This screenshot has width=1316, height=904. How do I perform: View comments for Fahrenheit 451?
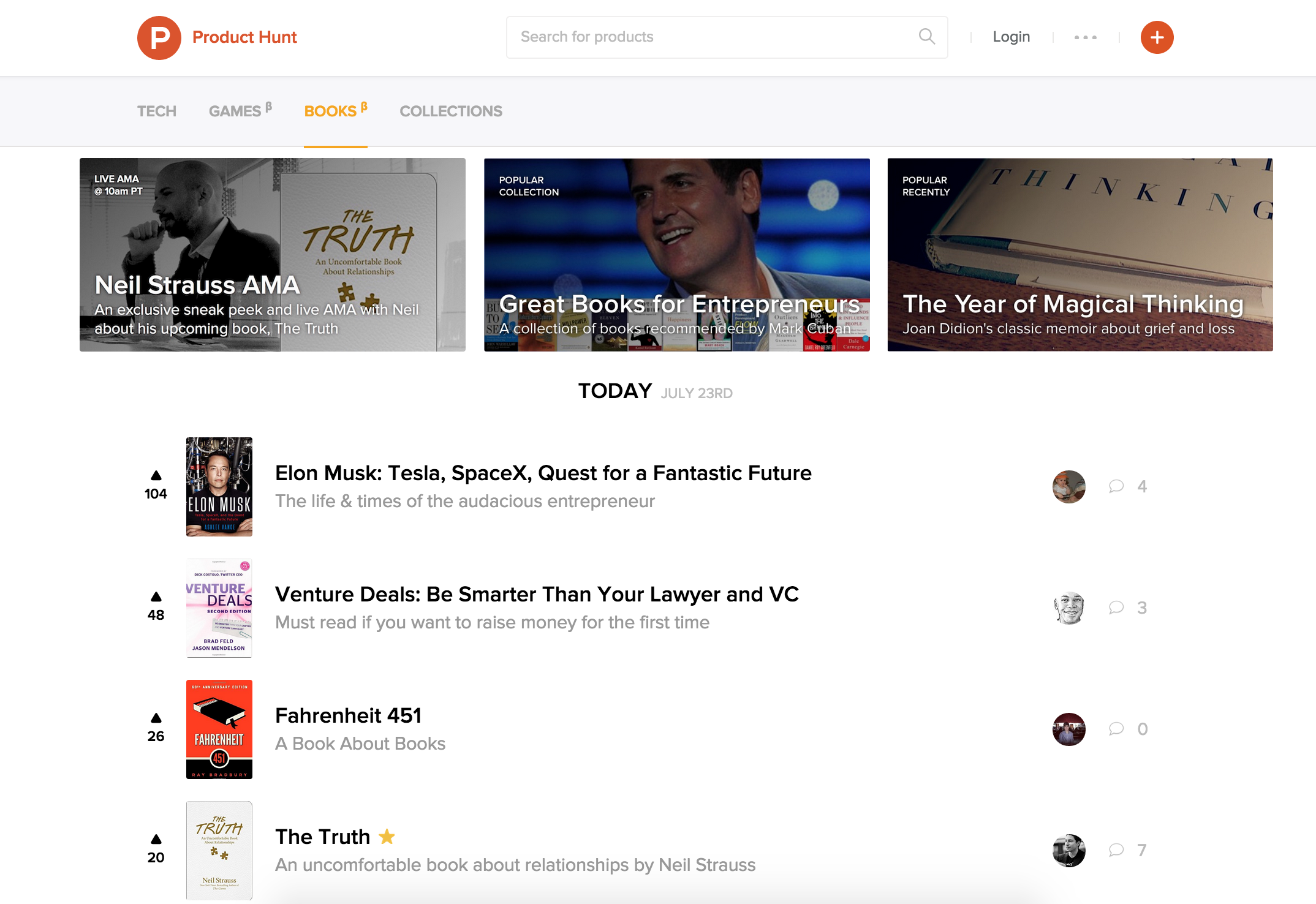click(1116, 729)
